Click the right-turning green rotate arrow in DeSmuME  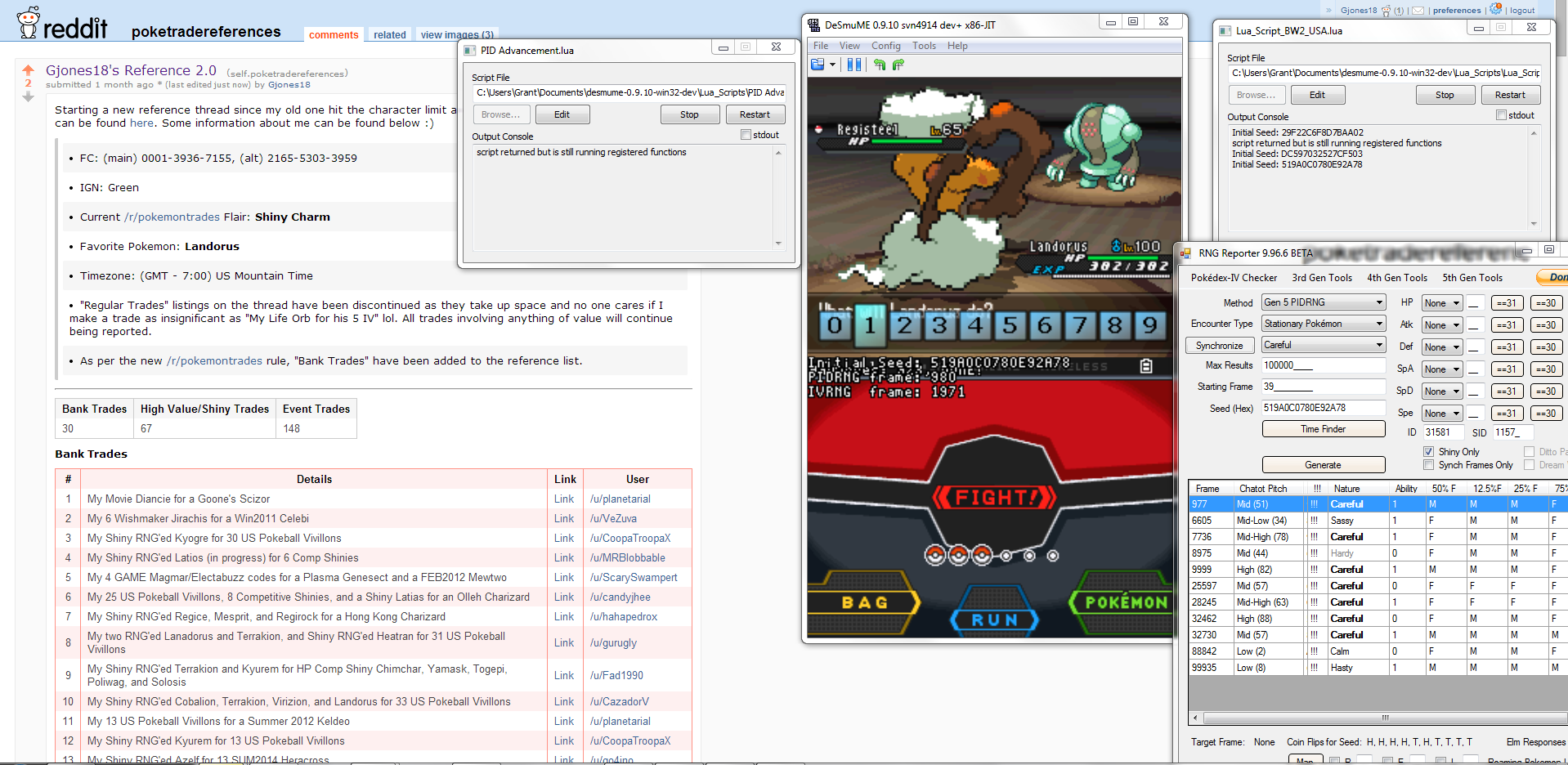[898, 65]
